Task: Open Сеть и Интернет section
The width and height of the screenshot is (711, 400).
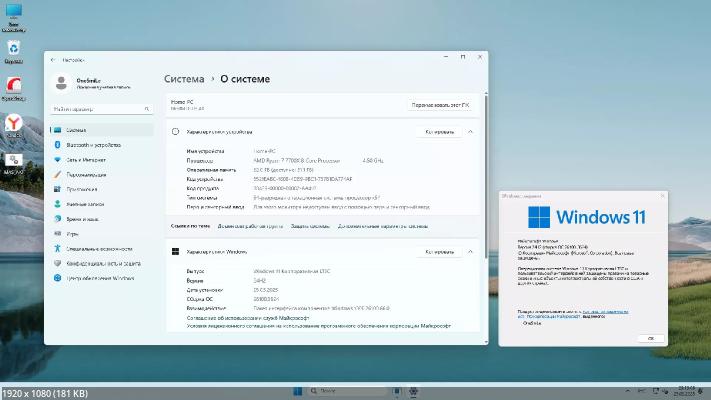Action: 102,160
